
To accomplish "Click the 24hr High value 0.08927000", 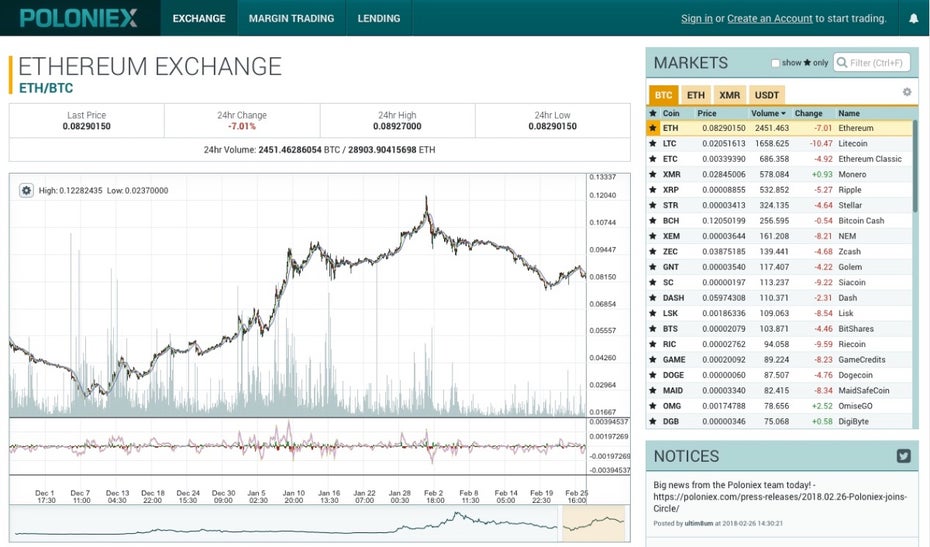I will tap(397, 126).
